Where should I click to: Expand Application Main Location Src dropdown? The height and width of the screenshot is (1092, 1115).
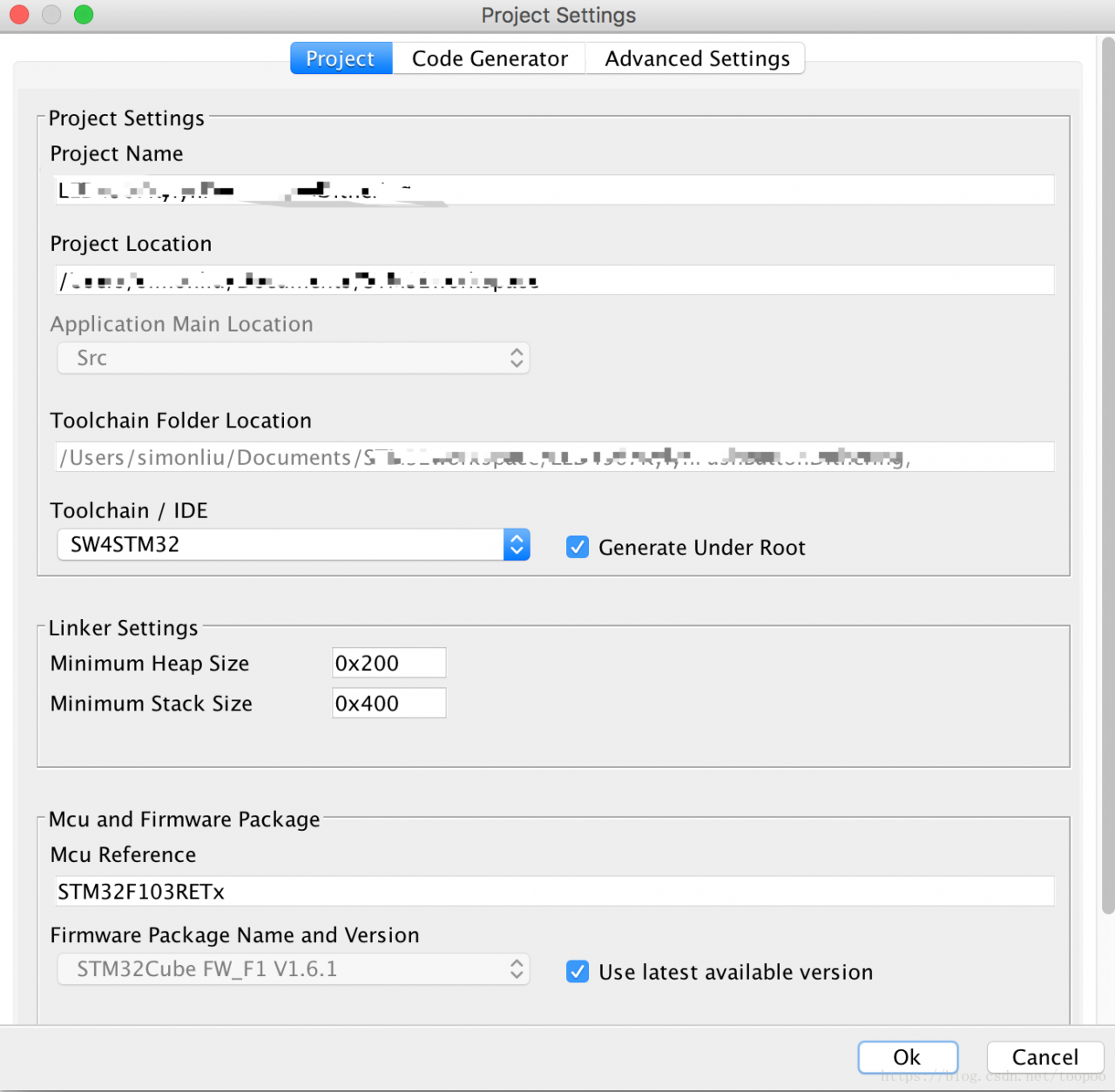(294, 358)
